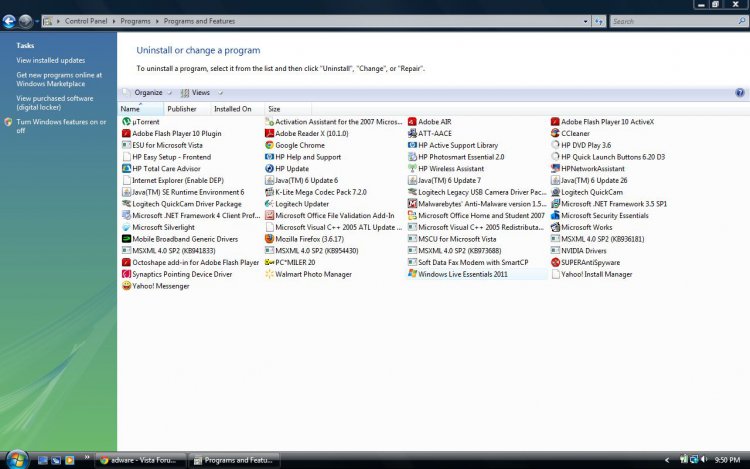Click the volume icon in the system tray
The width and height of the screenshot is (750, 469).
[704, 460]
